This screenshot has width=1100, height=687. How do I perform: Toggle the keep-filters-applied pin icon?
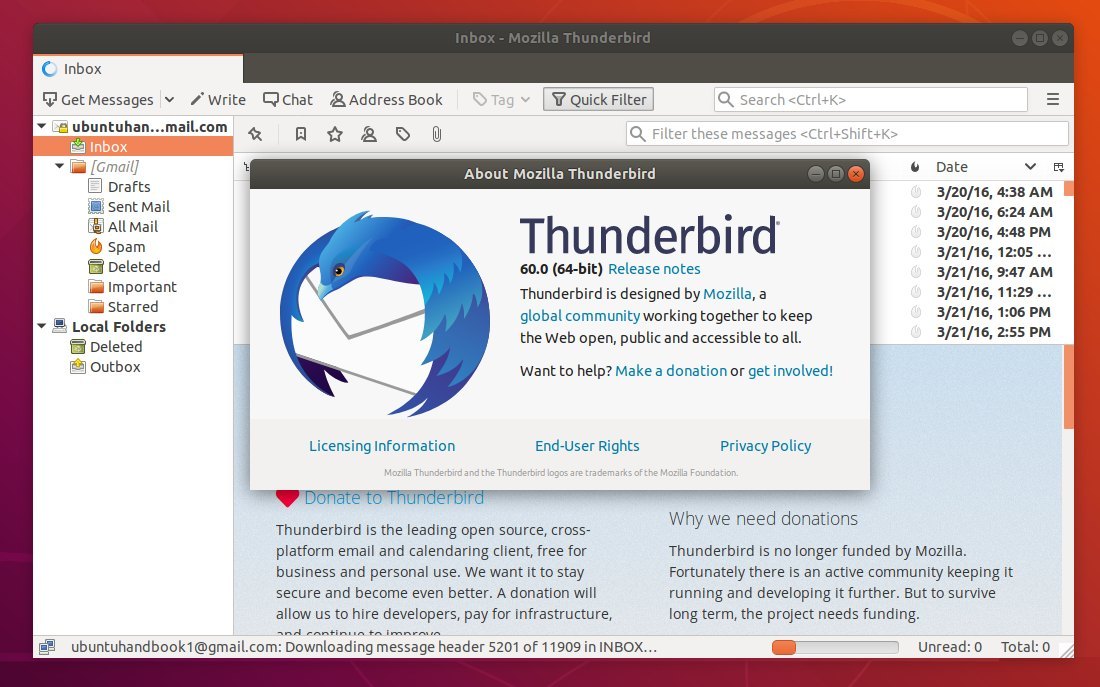[x=255, y=134]
